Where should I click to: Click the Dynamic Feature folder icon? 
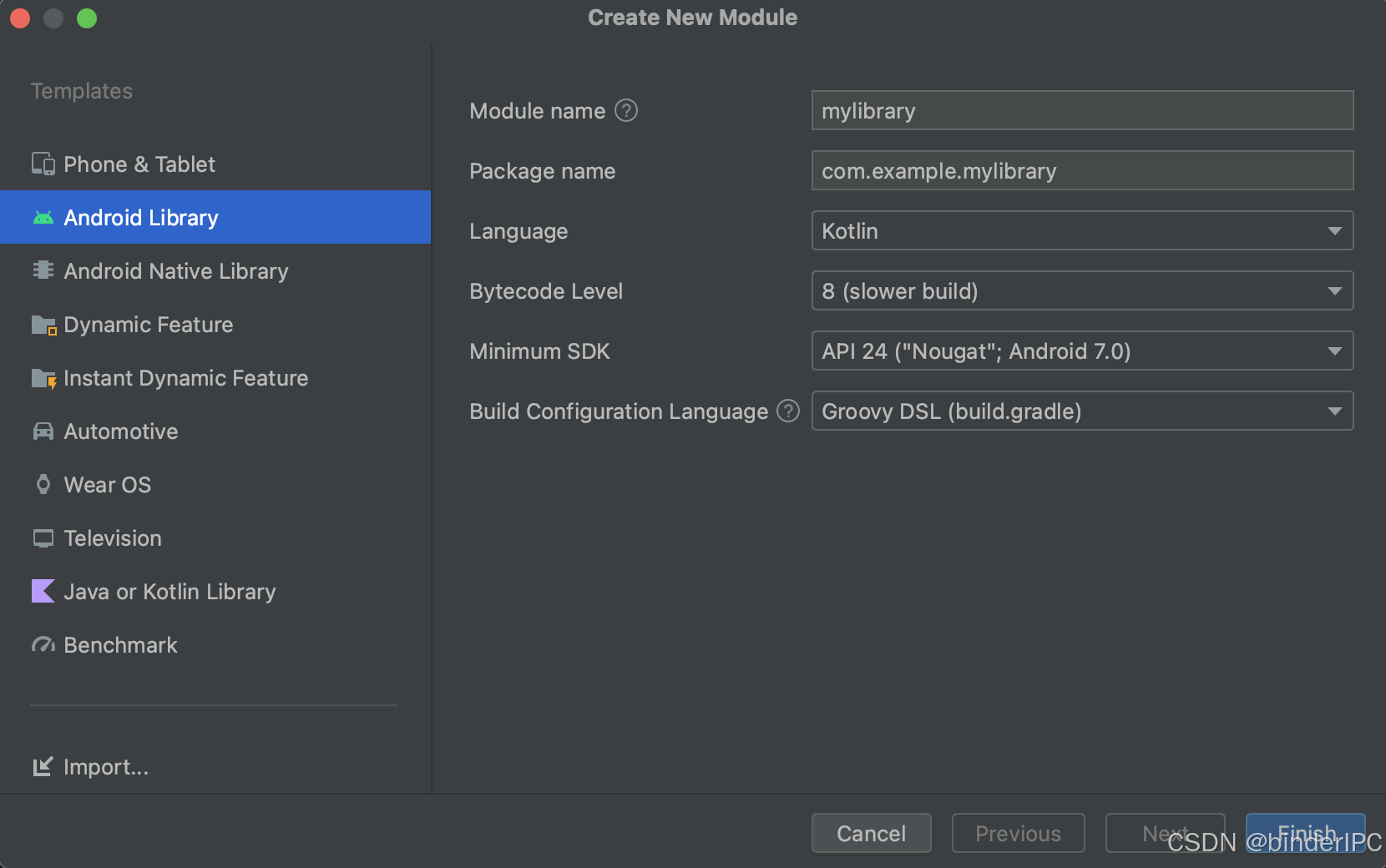pos(43,325)
